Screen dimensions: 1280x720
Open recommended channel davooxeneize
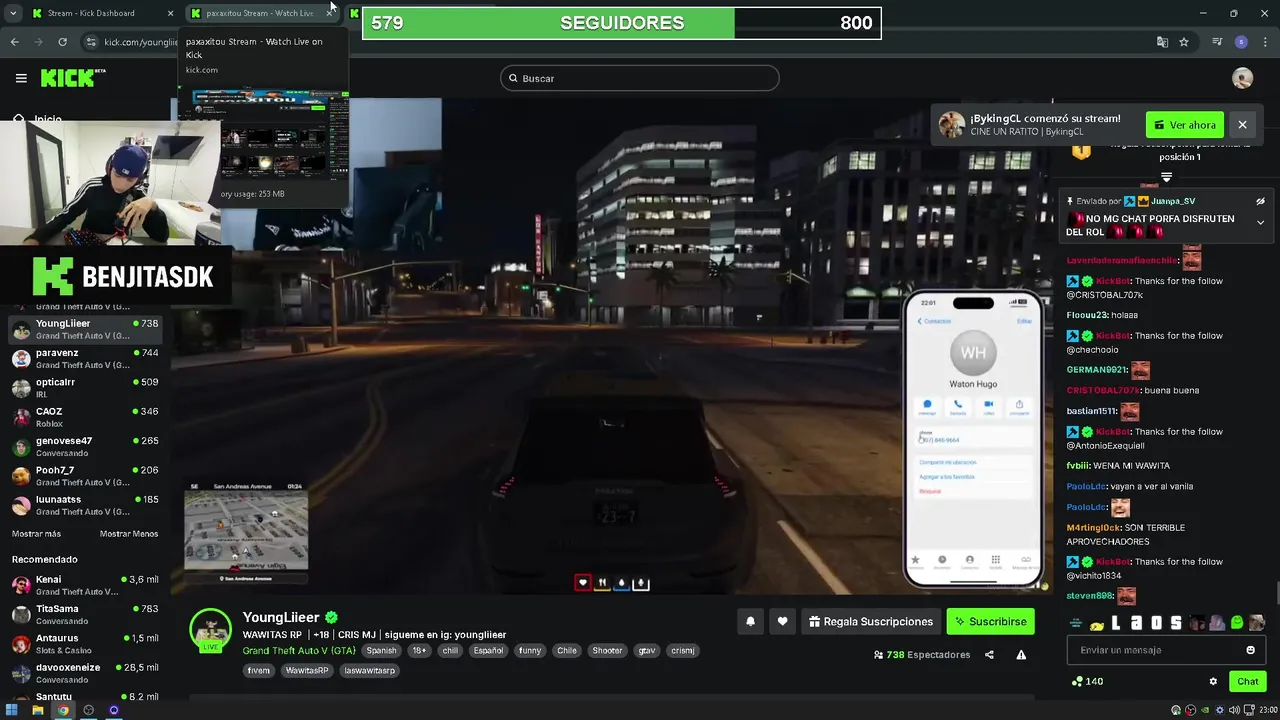click(85, 673)
